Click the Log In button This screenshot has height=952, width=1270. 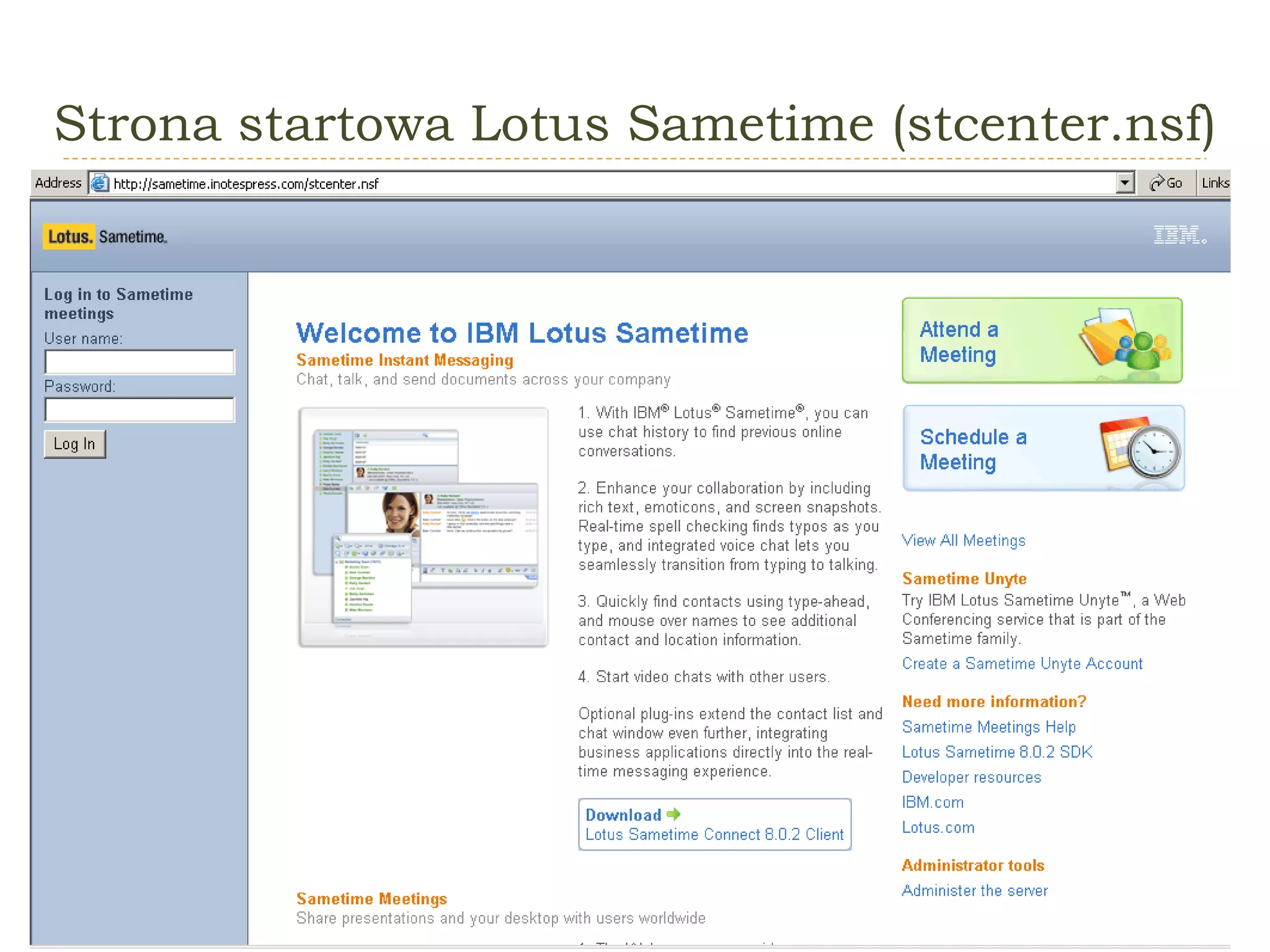[74, 444]
